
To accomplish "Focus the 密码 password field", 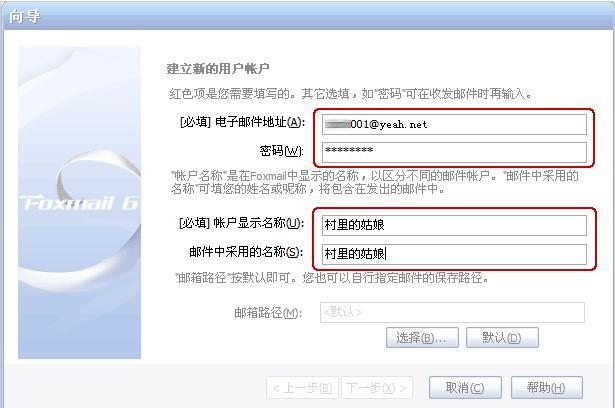I will [454, 152].
